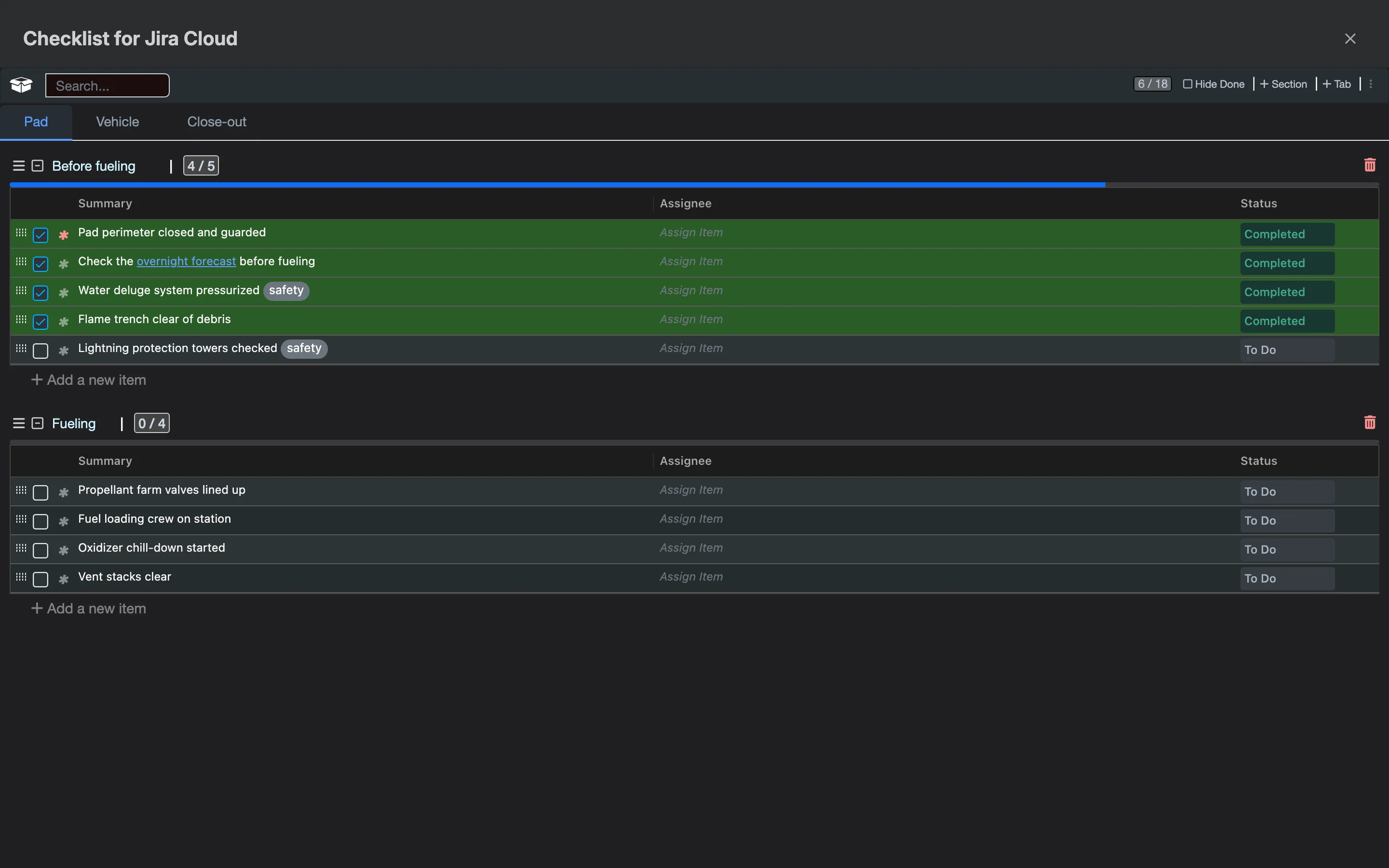Screen dimensions: 1389x868
Task: Add a new item under Fueling
Action: pyautogui.click(x=88, y=608)
